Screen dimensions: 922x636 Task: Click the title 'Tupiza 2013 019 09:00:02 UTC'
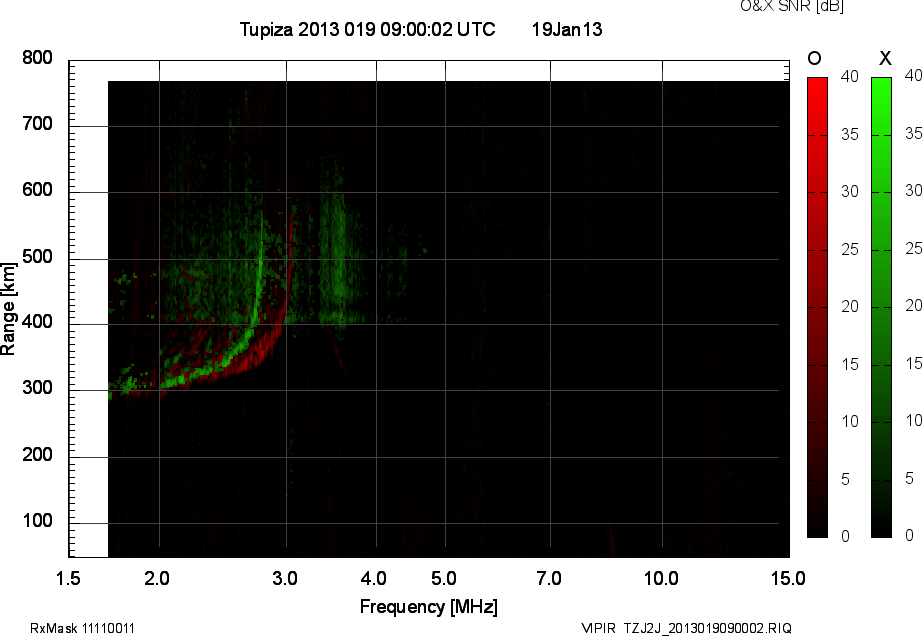[x=368, y=29]
